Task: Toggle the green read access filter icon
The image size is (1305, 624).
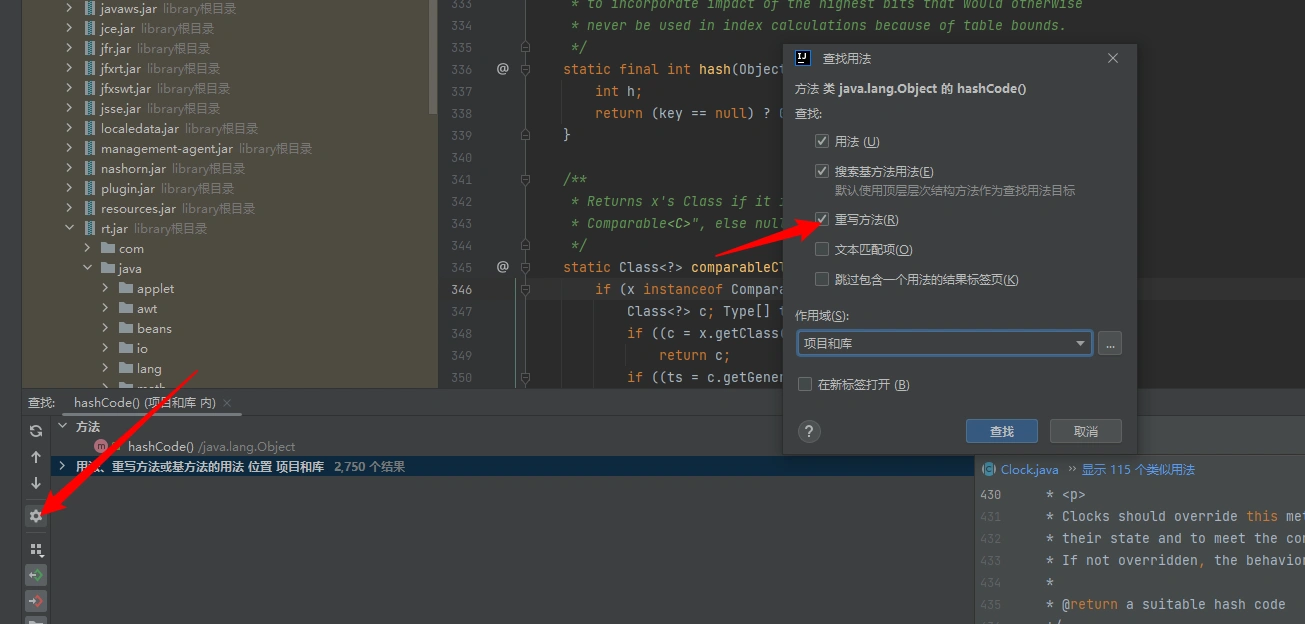Action: point(36,576)
